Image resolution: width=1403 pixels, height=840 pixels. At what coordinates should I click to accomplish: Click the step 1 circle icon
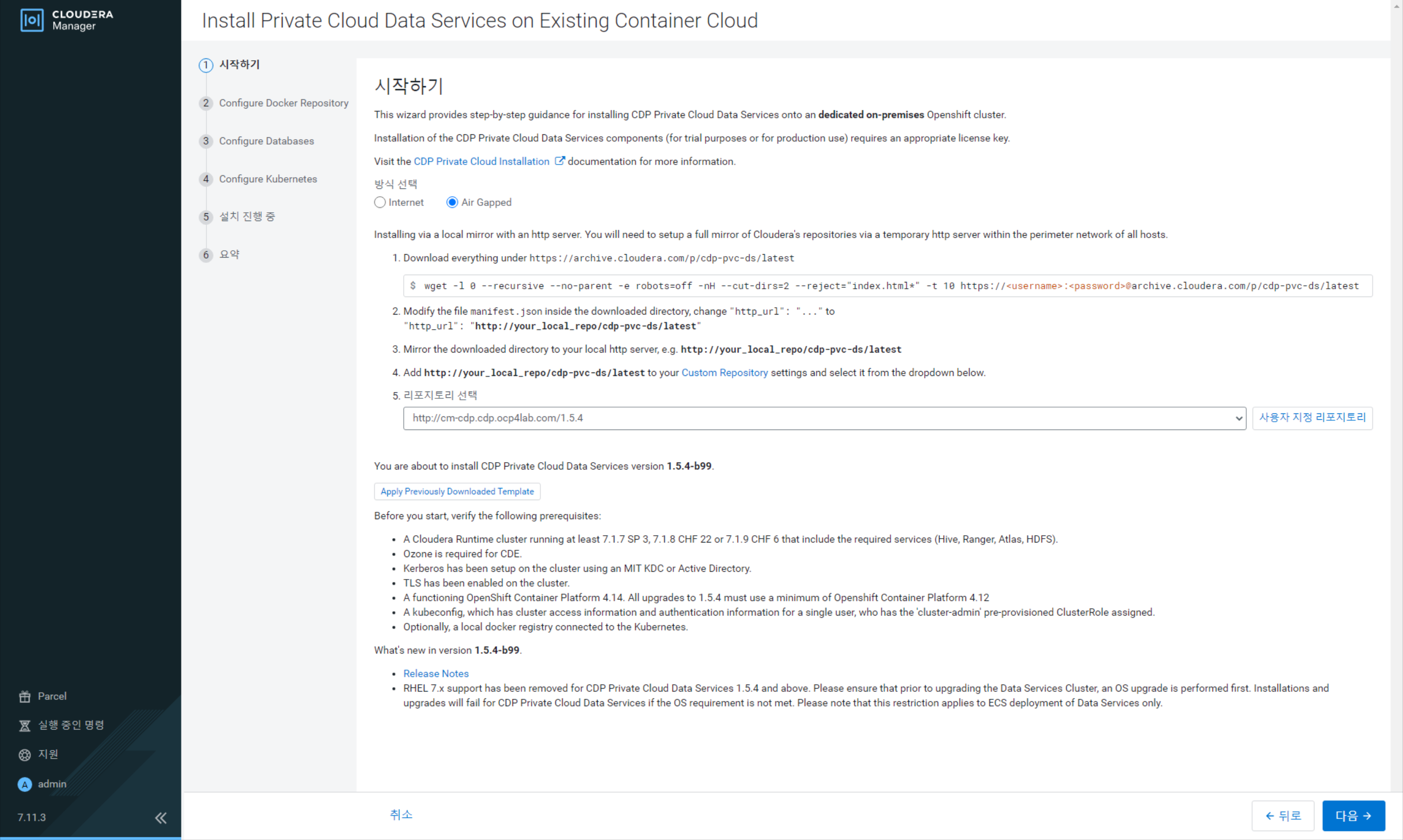206,65
